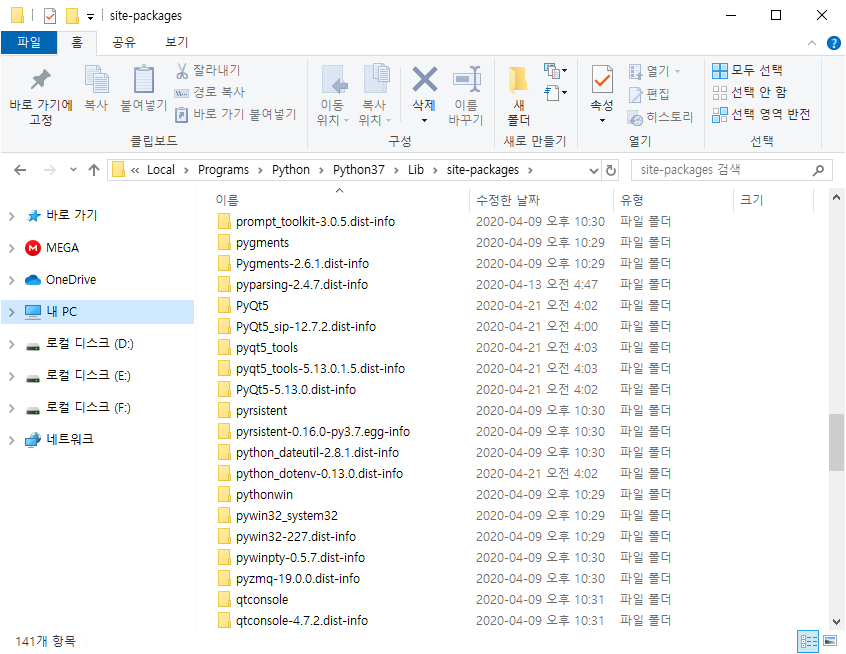Click the 복사 copy icon
The image size is (846, 654).
point(97,88)
